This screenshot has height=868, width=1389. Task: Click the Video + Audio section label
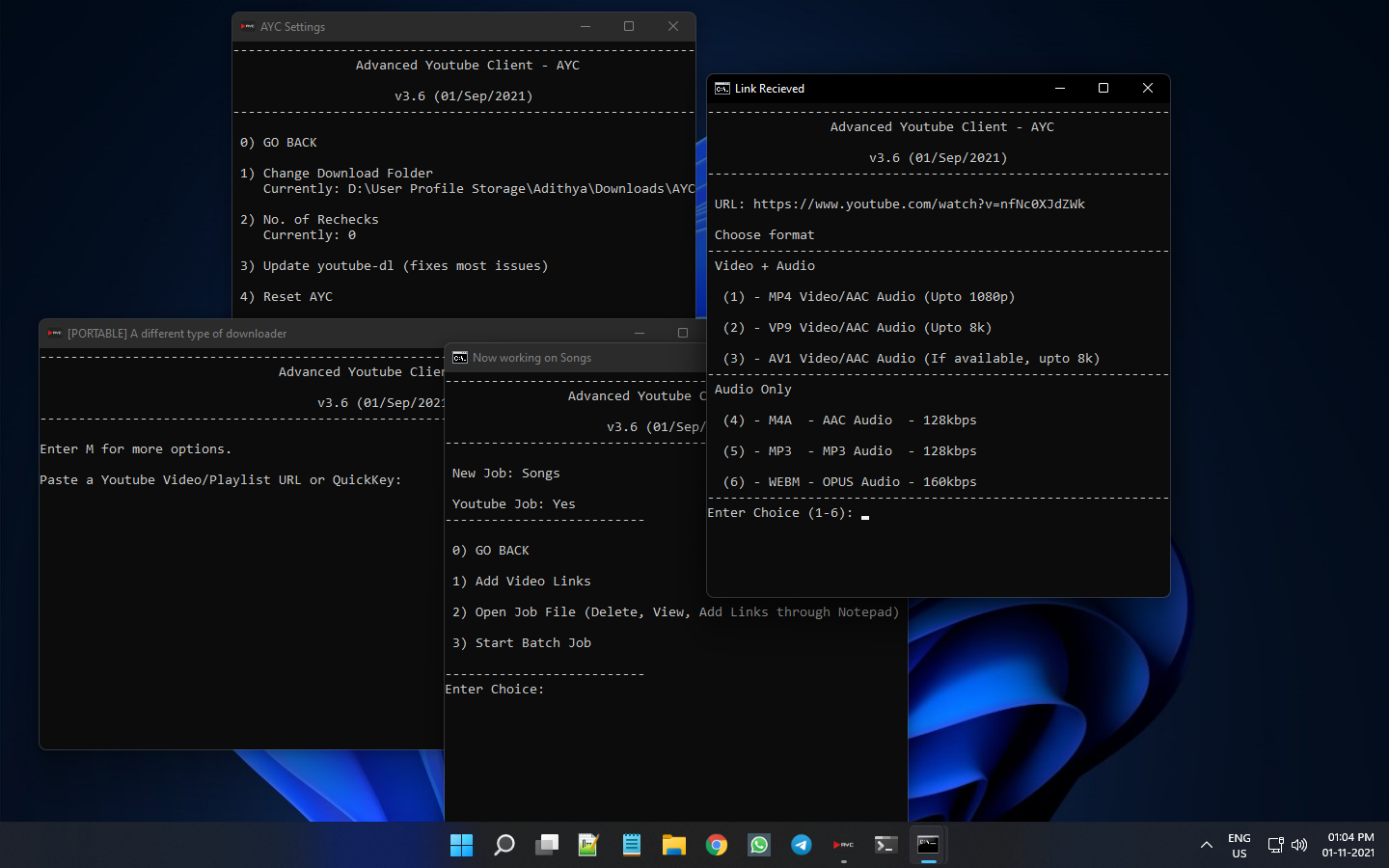click(x=765, y=266)
